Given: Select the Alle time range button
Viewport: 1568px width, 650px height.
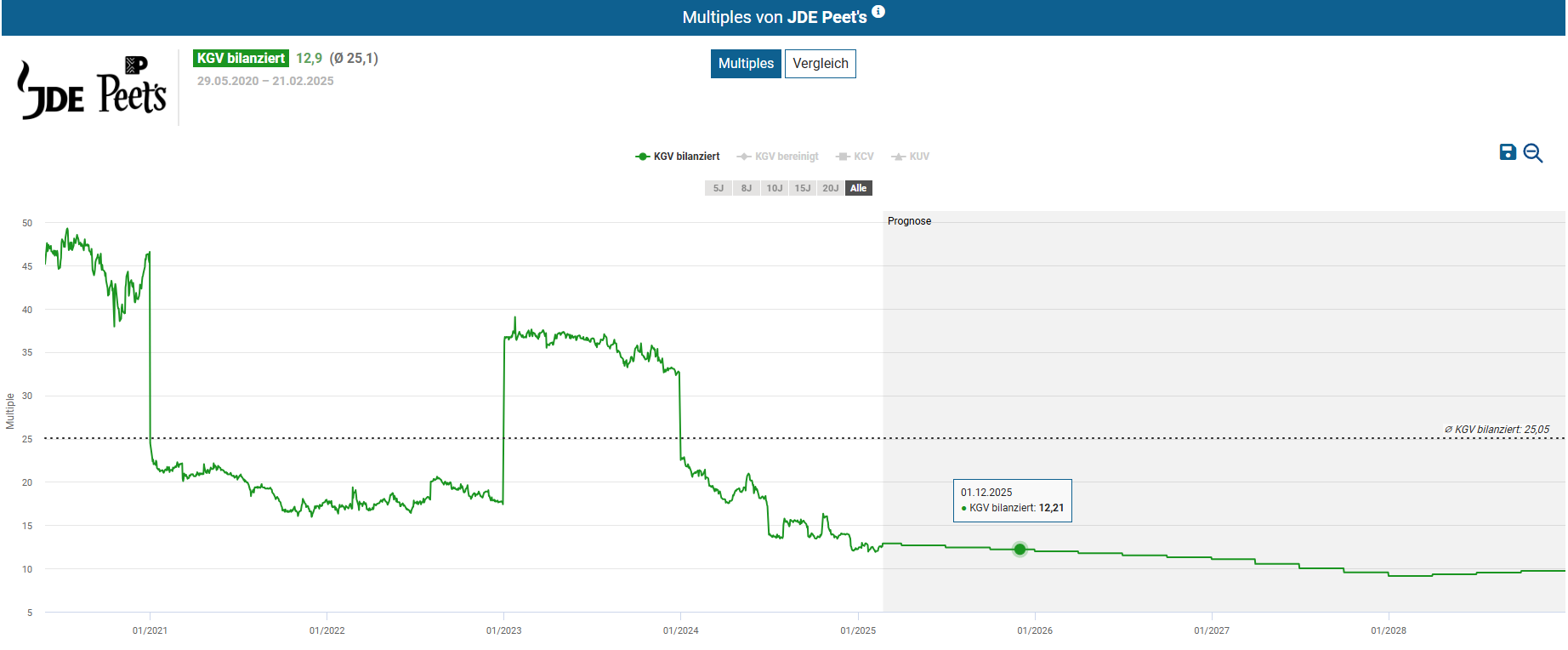Looking at the screenshot, I should 859,188.
